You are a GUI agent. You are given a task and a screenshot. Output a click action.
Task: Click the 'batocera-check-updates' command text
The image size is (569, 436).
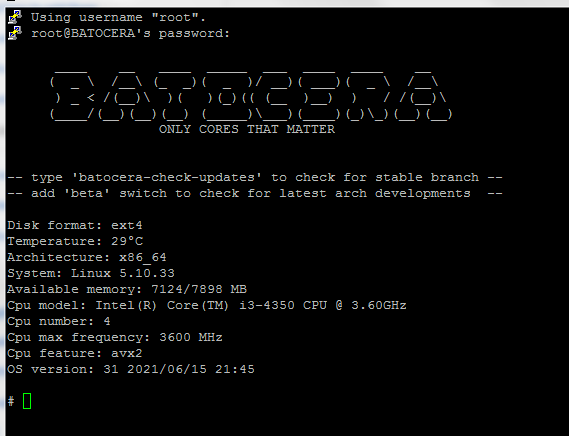tap(167, 178)
